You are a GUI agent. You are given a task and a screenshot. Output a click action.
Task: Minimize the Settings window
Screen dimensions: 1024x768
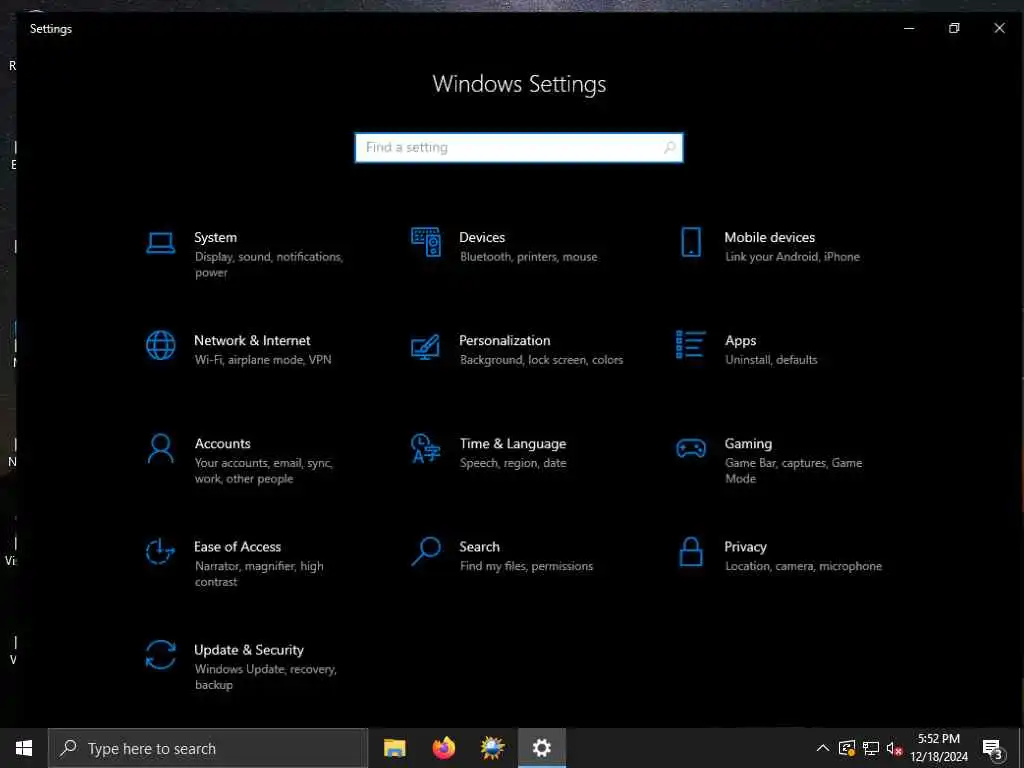(x=909, y=28)
